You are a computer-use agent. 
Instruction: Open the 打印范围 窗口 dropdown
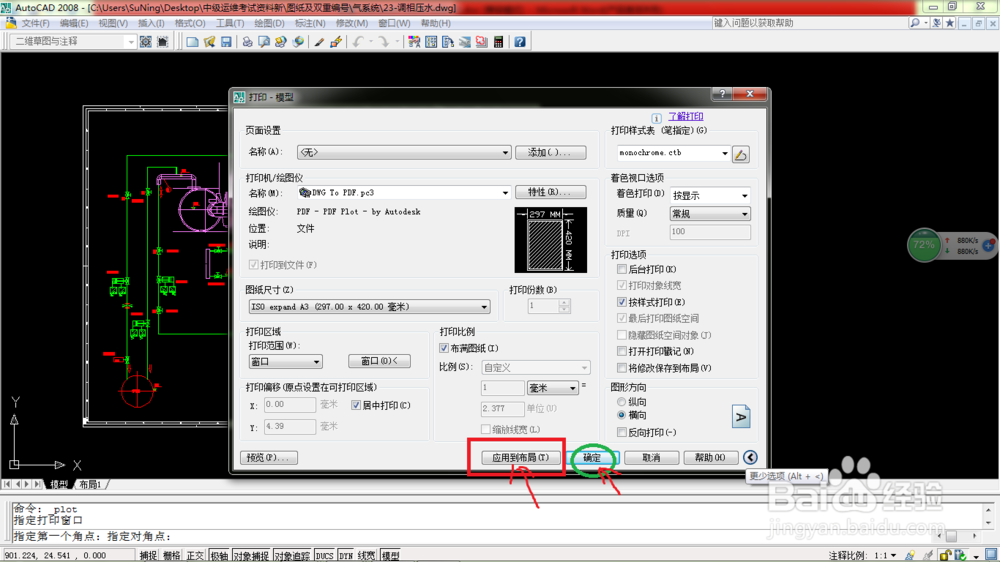pos(285,362)
